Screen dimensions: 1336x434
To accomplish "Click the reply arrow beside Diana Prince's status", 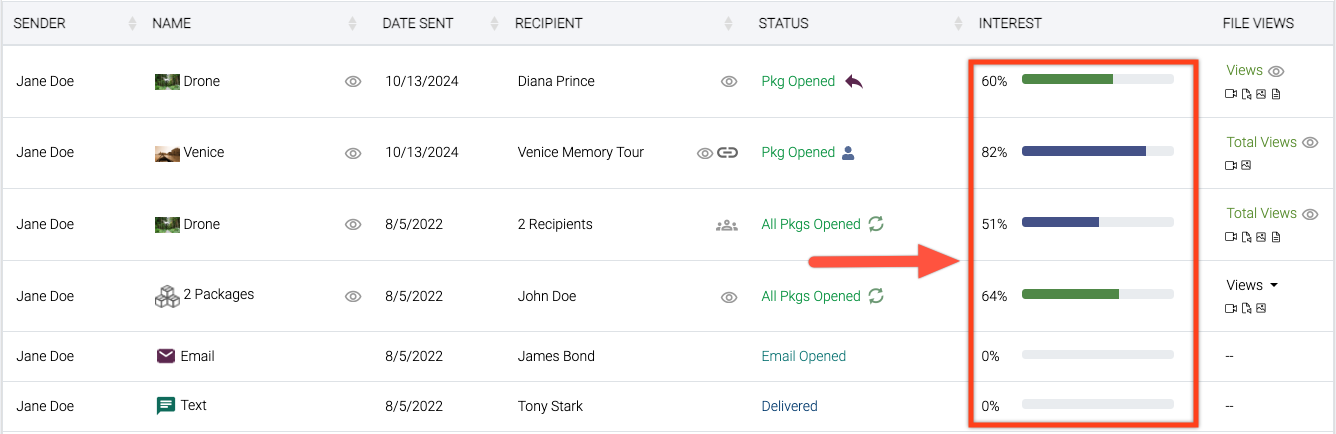I will 854,82.
